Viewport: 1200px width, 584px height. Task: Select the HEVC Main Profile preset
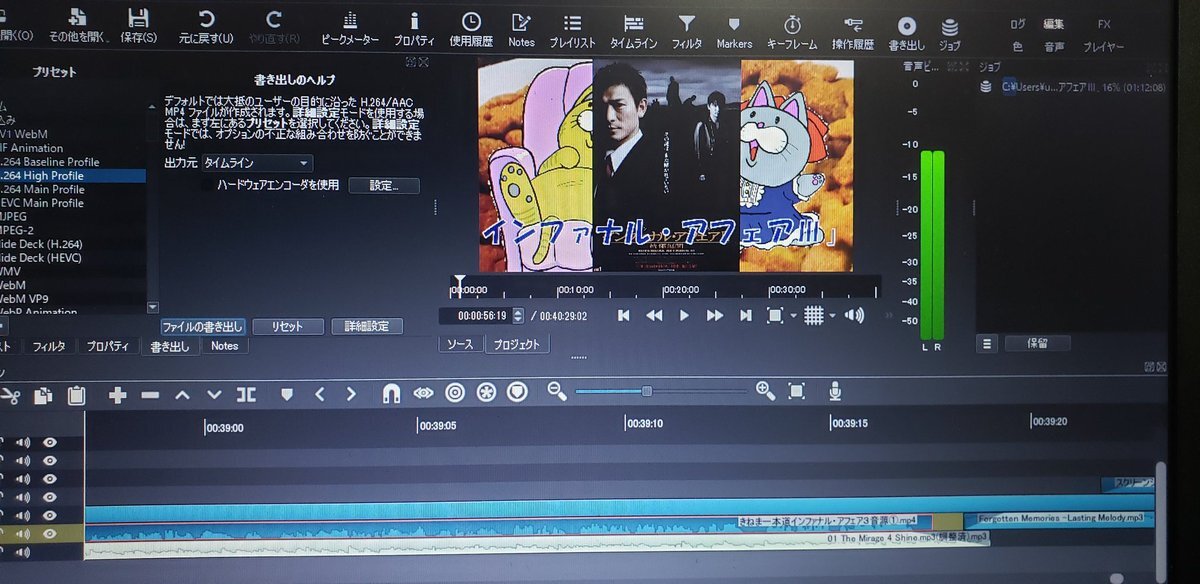point(42,203)
